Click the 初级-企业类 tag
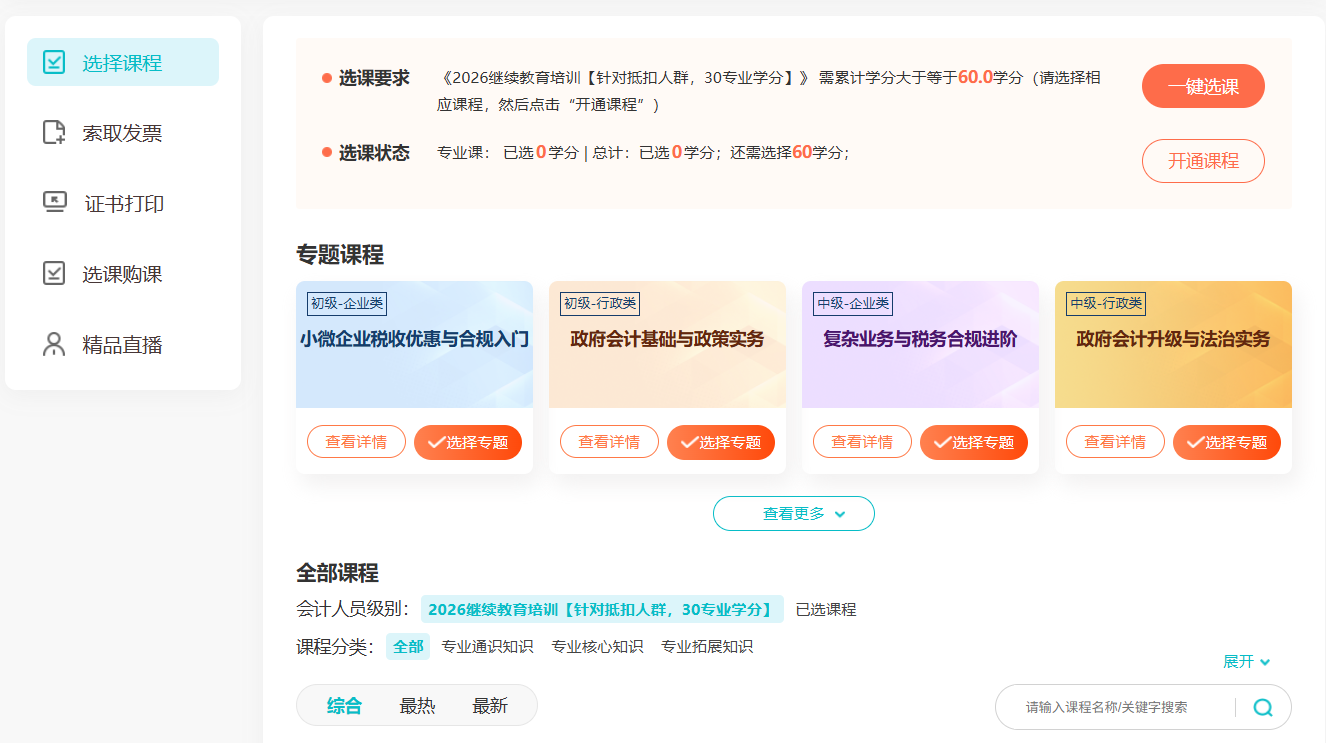 pyautogui.click(x=347, y=304)
